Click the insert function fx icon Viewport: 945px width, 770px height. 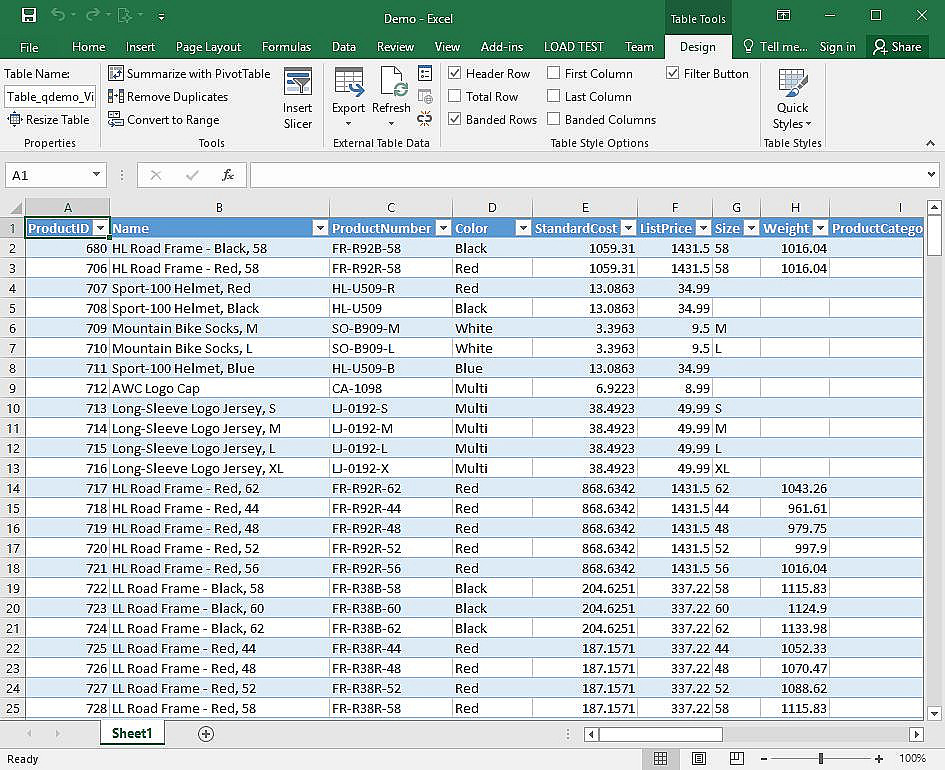pyautogui.click(x=228, y=175)
